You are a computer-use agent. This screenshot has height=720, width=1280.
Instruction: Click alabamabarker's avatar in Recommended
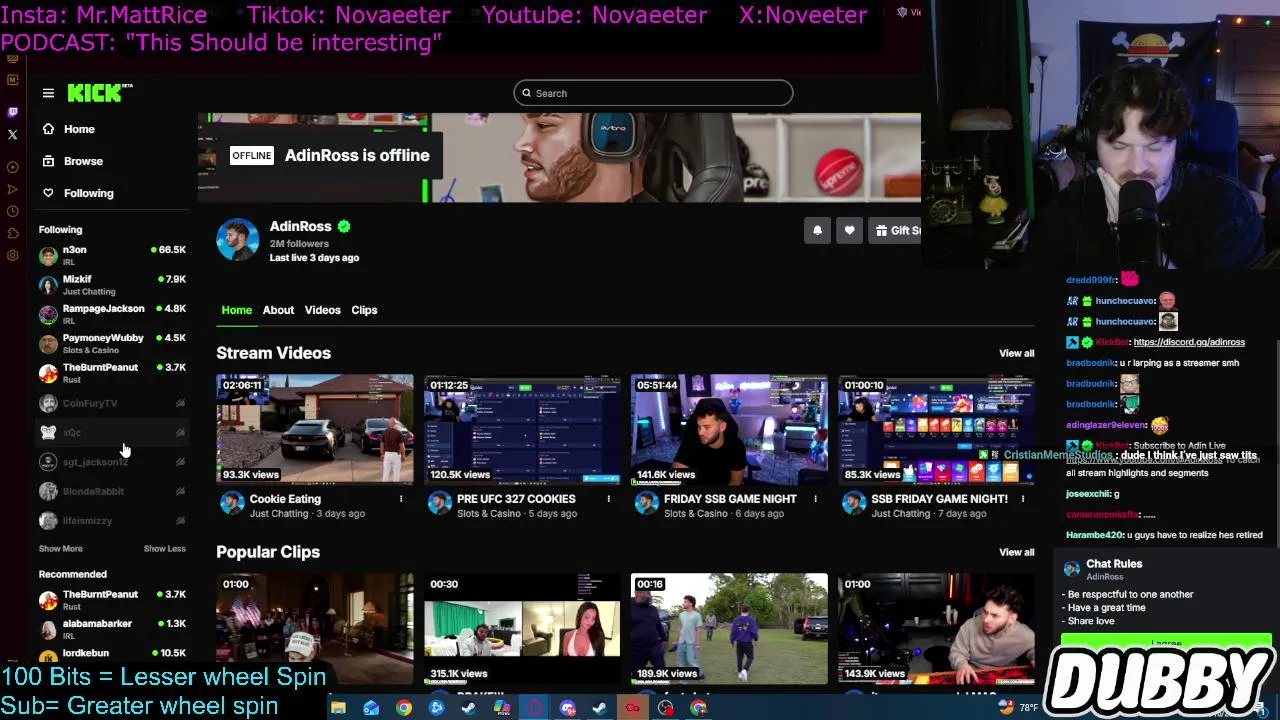pyautogui.click(x=48, y=629)
